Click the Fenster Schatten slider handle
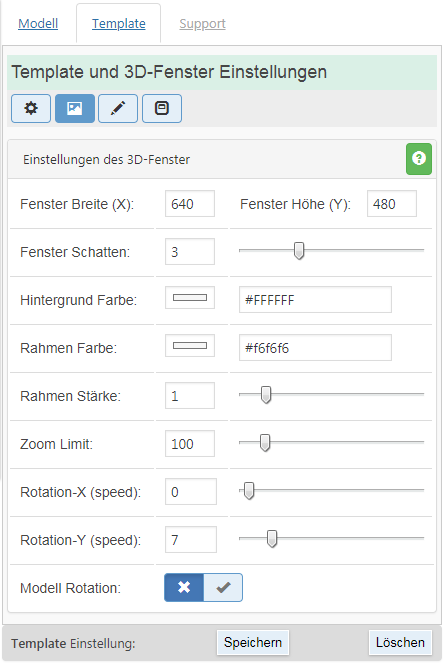444x663 pixels. click(299, 251)
